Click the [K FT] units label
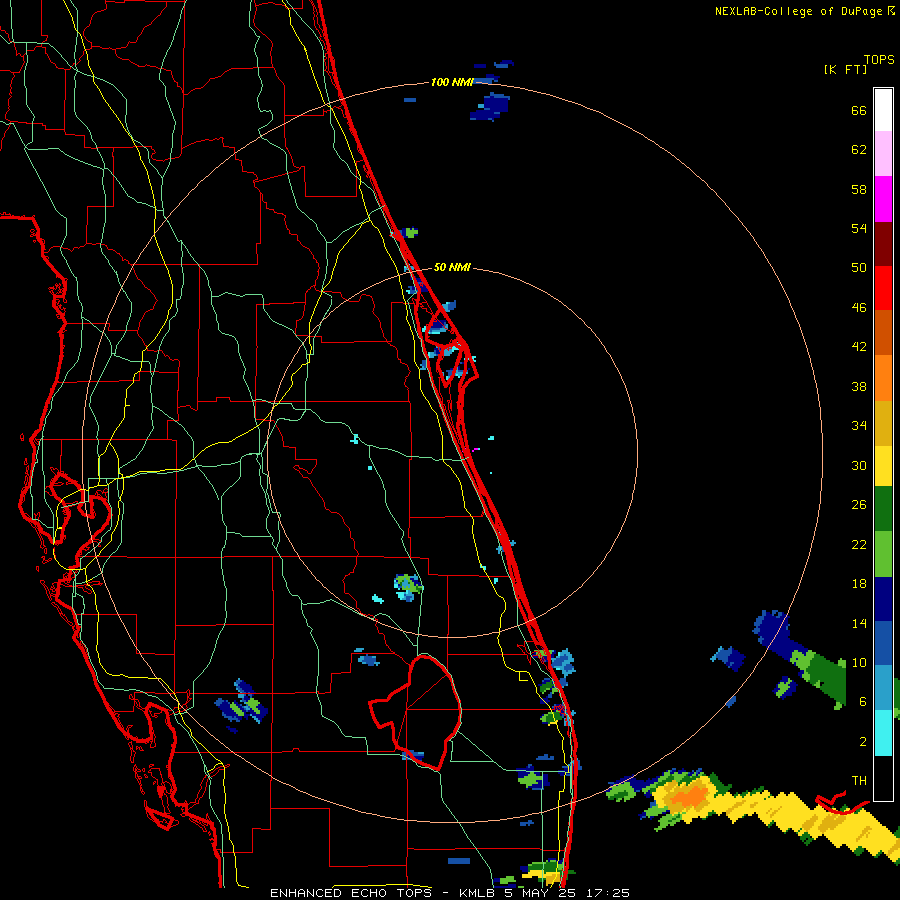Image resolution: width=900 pixels, height=900 pixels. point(845,69)
